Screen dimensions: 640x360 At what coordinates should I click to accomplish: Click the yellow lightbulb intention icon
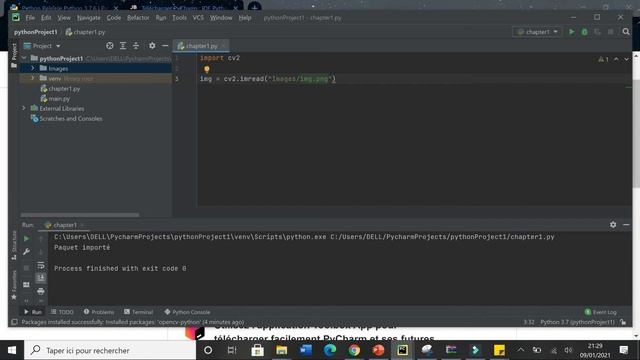(207, 69)
